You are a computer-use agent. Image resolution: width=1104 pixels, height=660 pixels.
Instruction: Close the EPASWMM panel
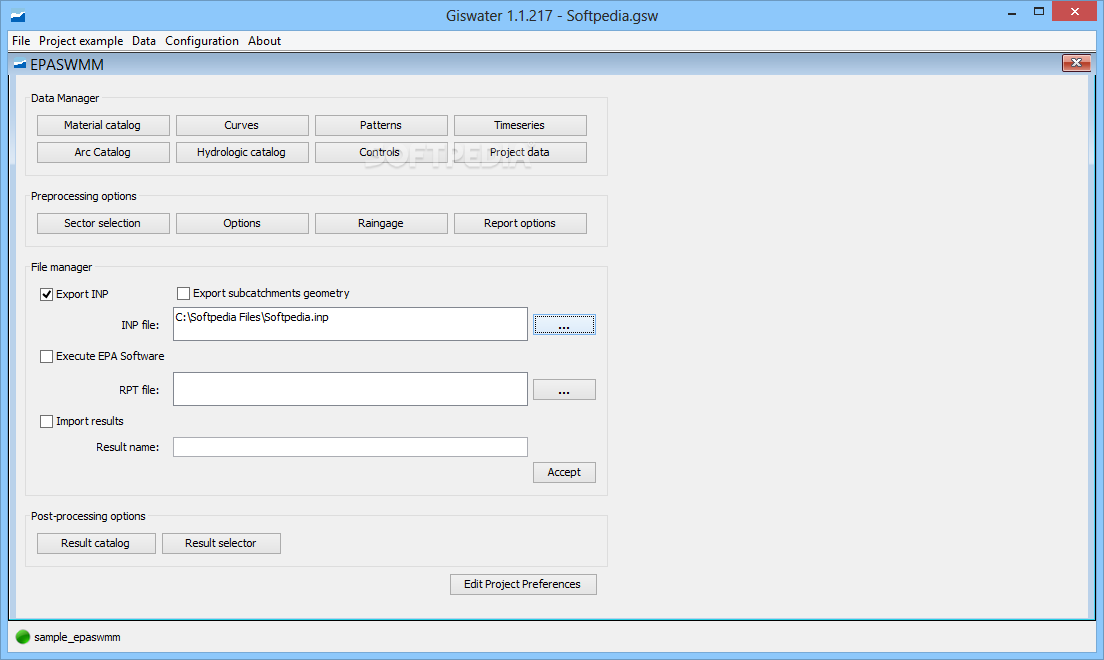1077,63
